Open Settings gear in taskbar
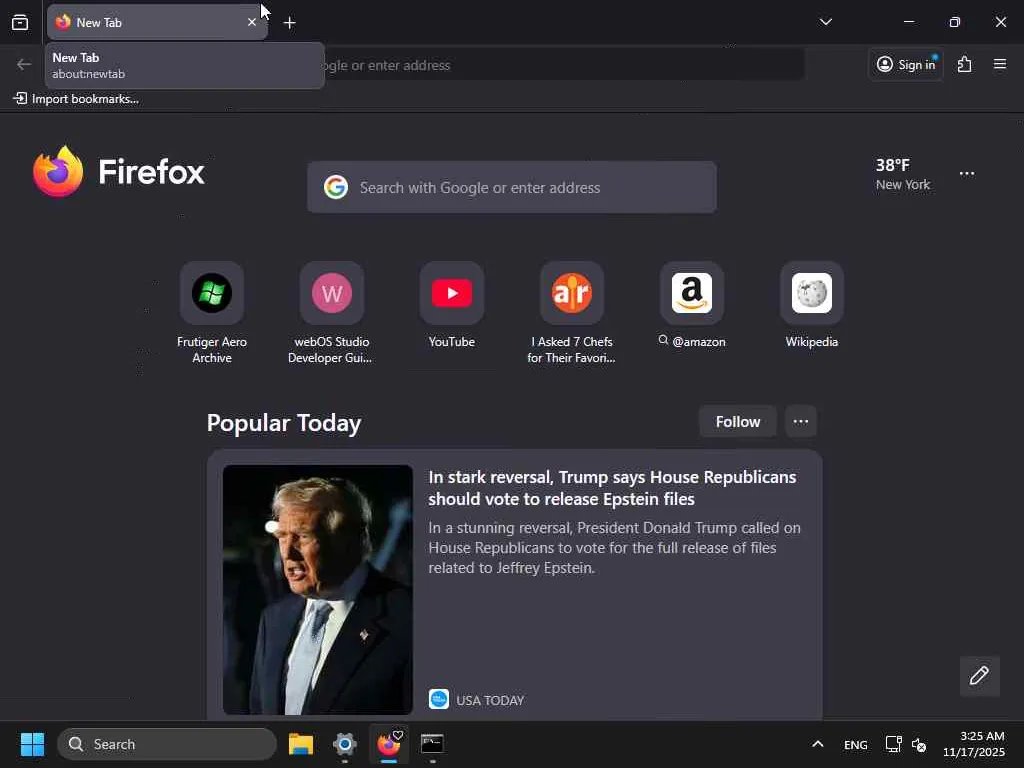Image resolution: width=1024 pixels, height=768 pixels. tap(345, 744)
